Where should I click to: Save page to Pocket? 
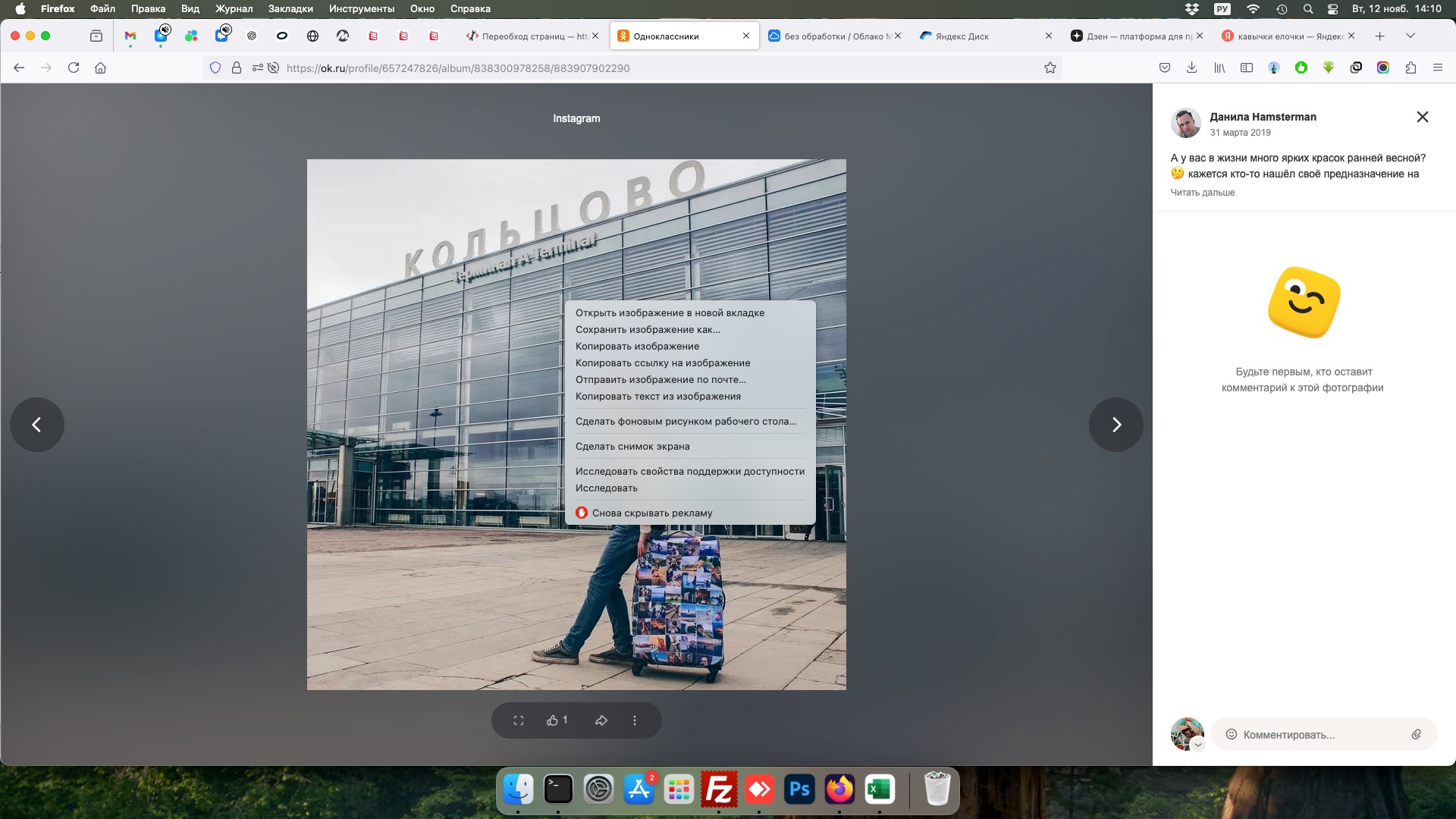click(1165, 67)
